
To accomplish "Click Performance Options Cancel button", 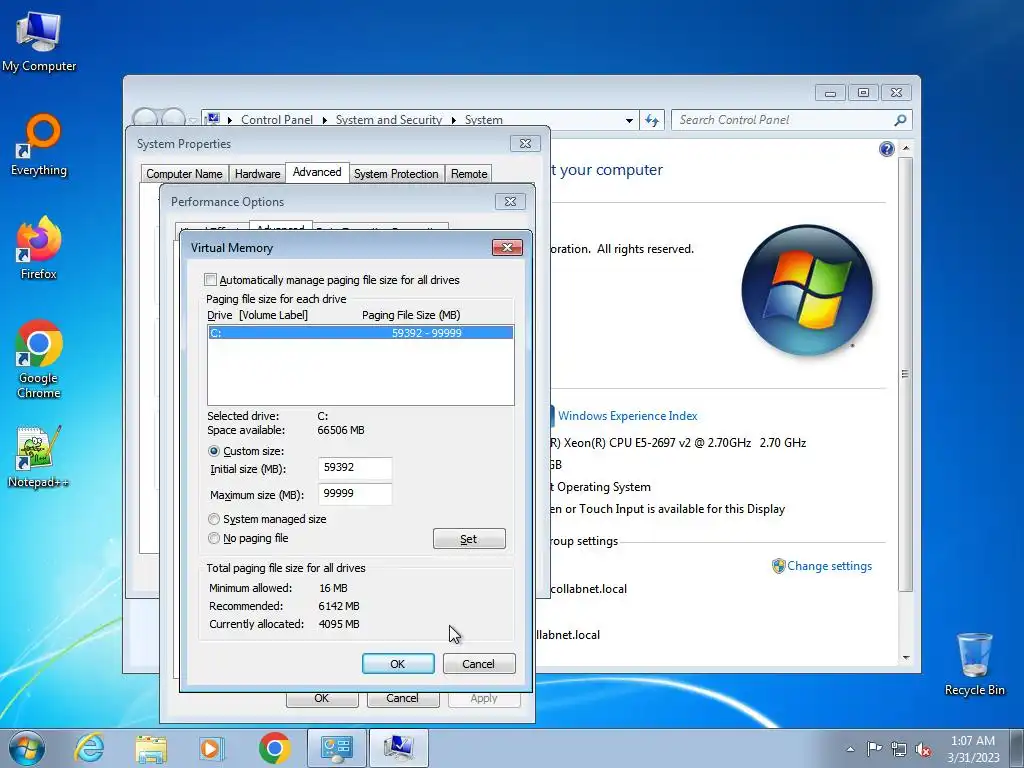I will [402, 698].
